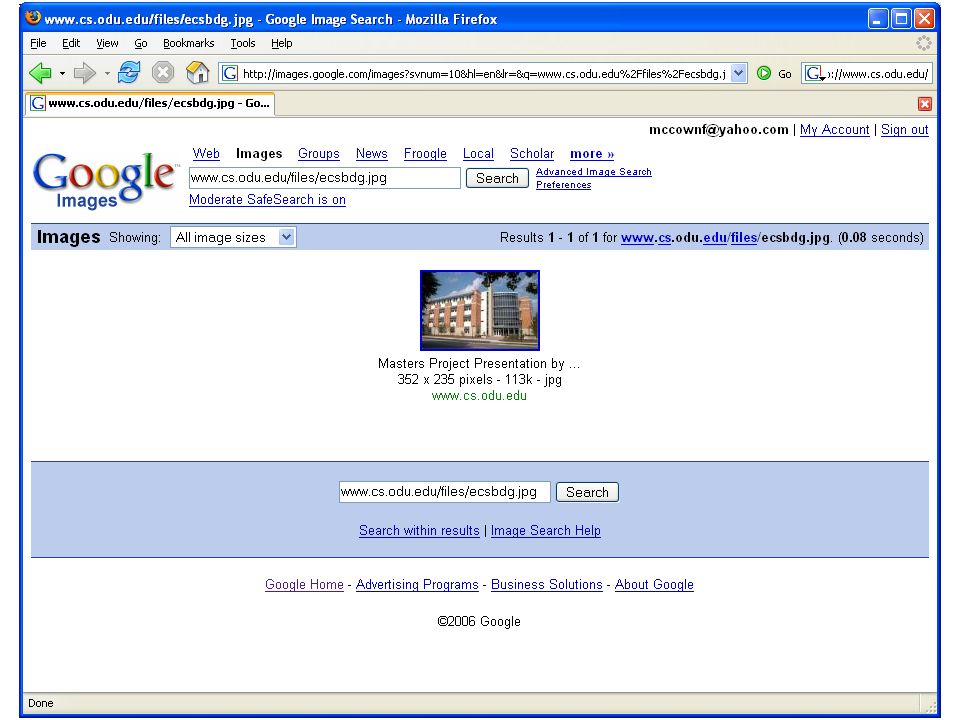Open the Tools menu

click(242, 43)
